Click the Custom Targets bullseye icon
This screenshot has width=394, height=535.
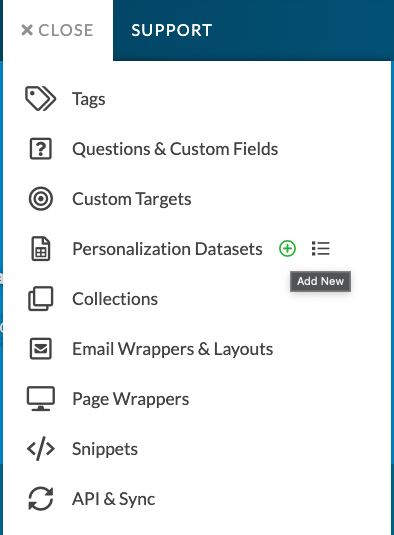pyautogui.click(x=41, y=199)
